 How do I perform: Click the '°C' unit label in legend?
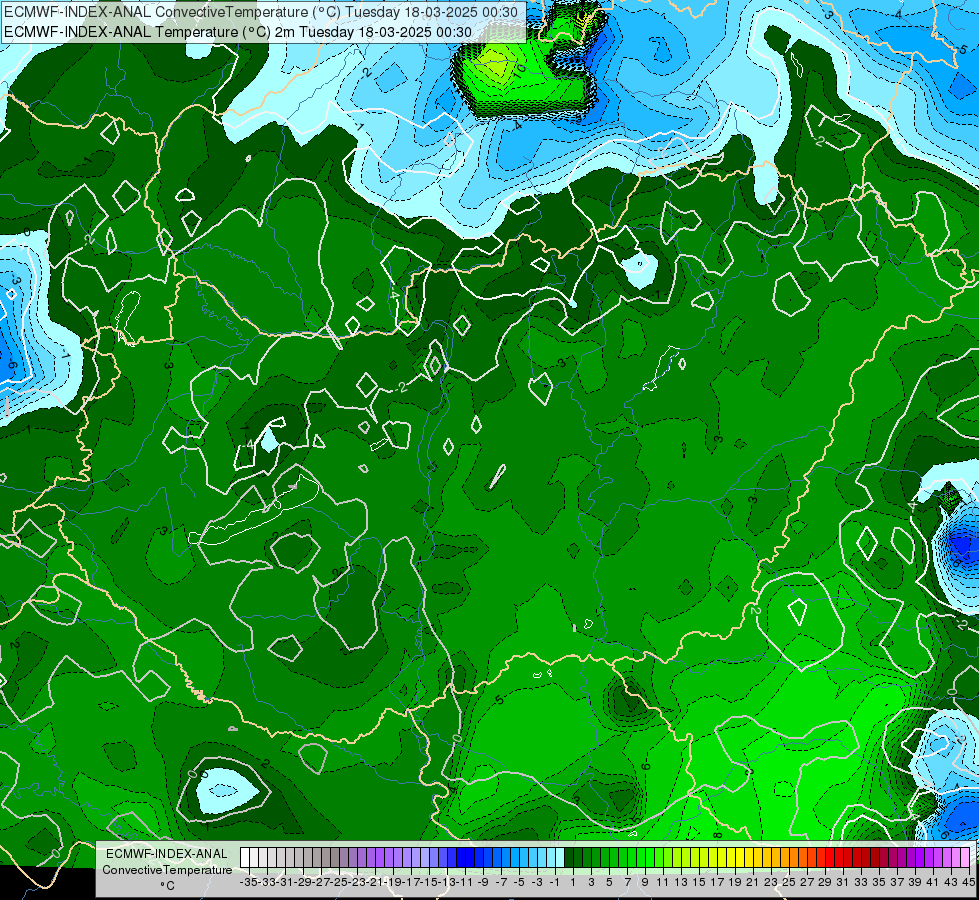click(x=167, y=886)
